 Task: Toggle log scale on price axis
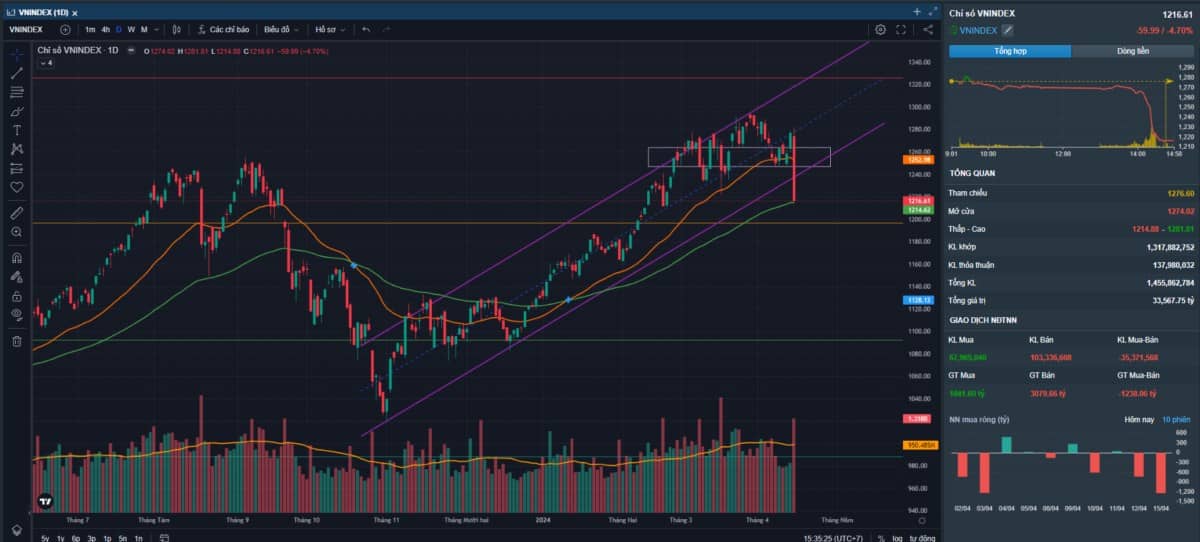click(x=897, y=538)
